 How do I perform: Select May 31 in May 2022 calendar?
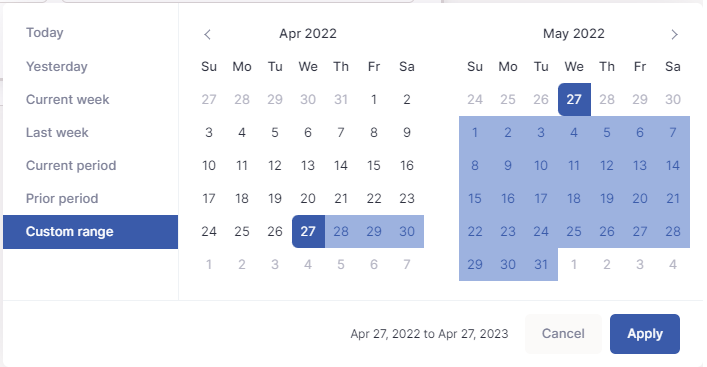541,264
